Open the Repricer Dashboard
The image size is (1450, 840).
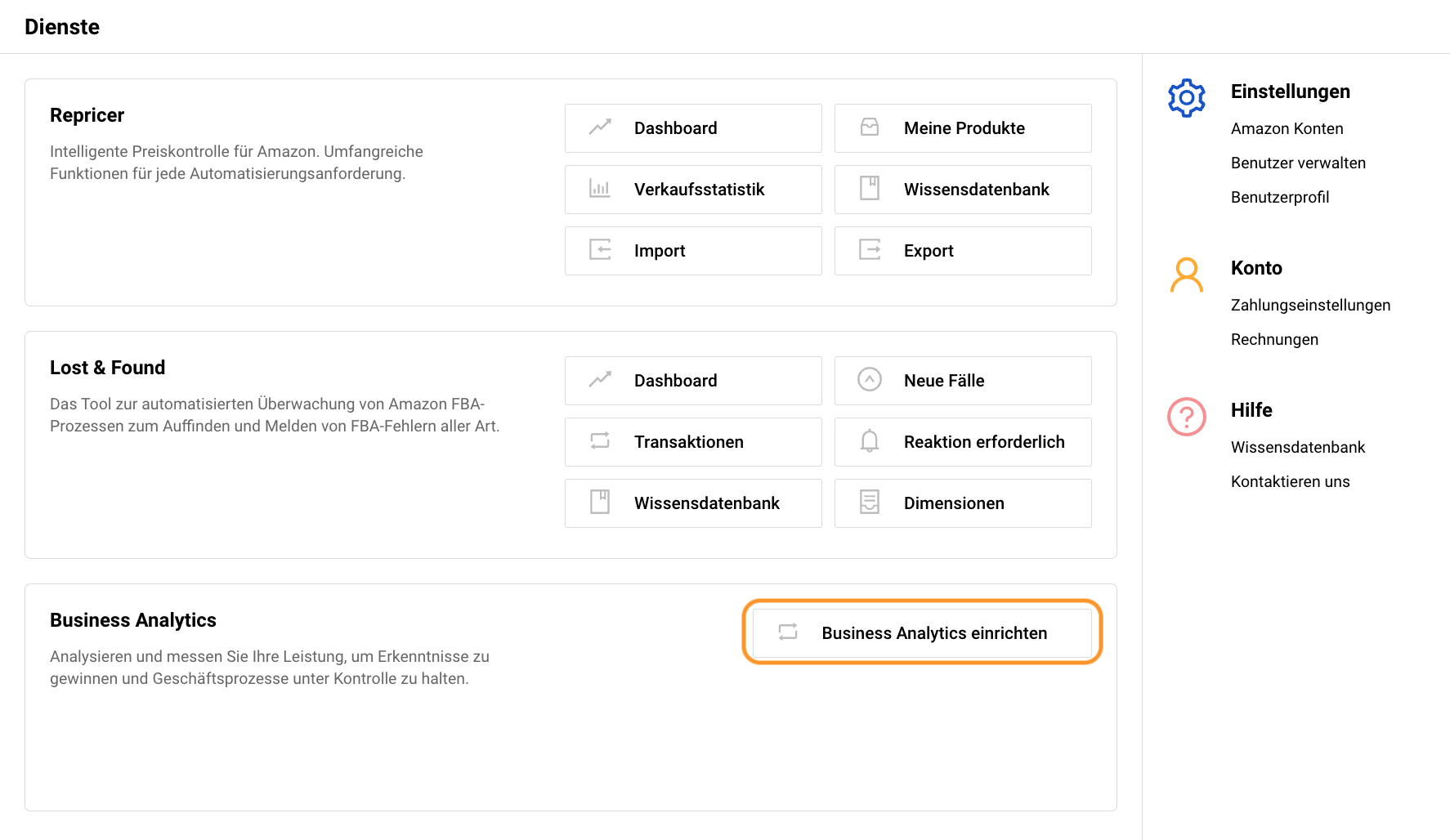coord(693,128)
